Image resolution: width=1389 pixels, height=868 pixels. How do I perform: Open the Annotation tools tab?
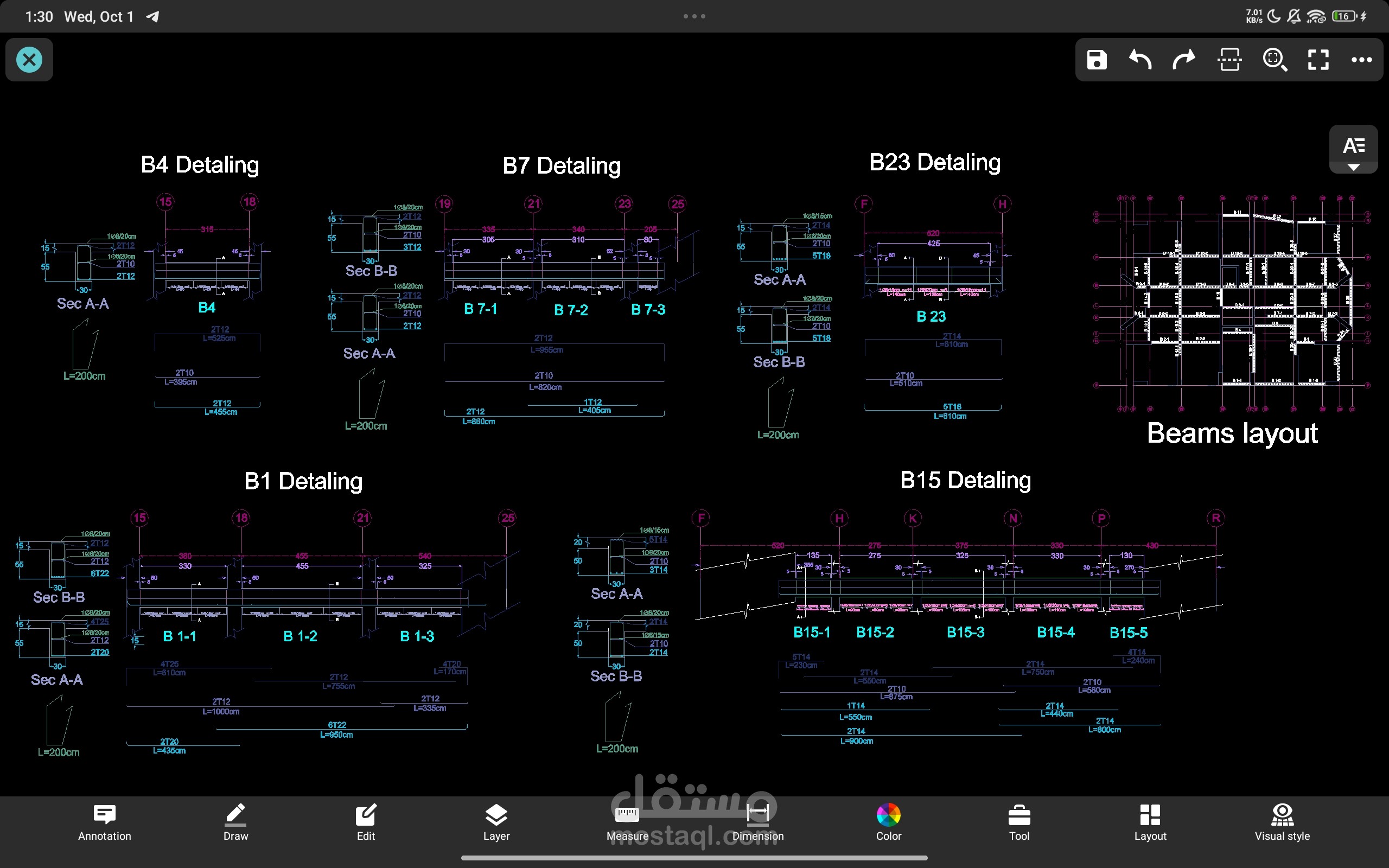105,822
